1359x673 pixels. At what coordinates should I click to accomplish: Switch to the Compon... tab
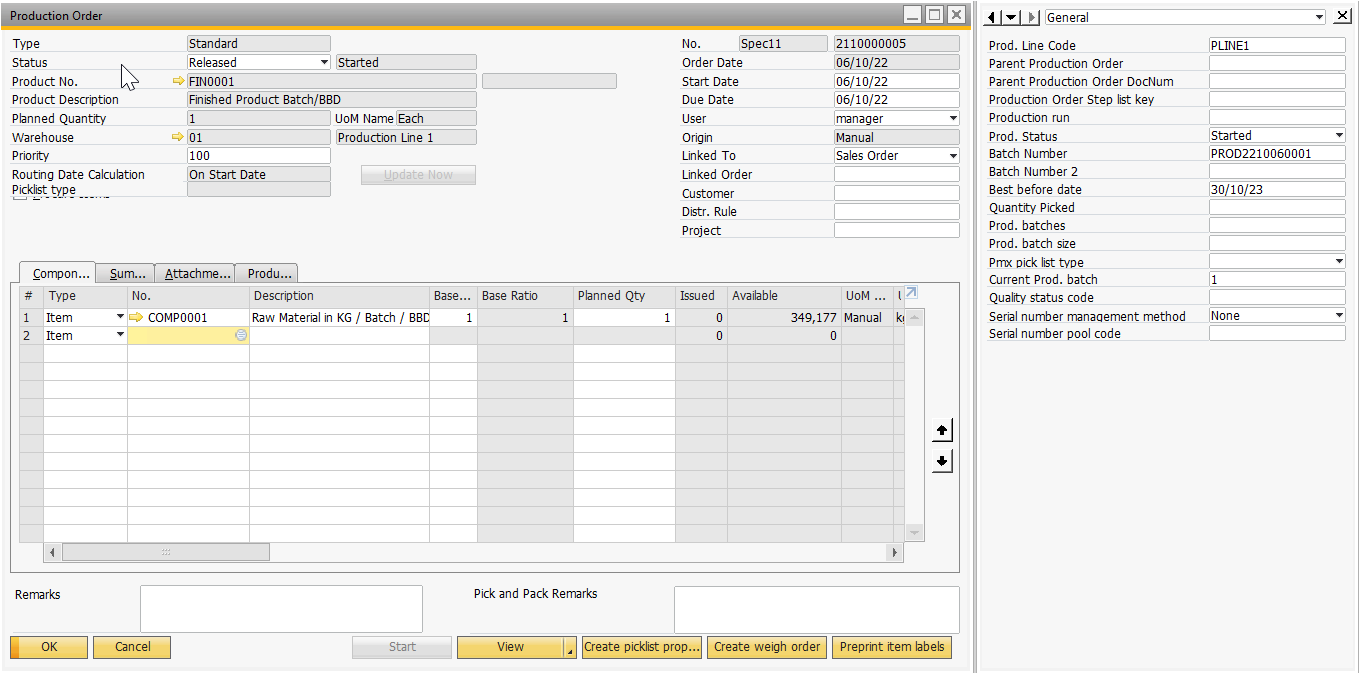coord(57,273)
